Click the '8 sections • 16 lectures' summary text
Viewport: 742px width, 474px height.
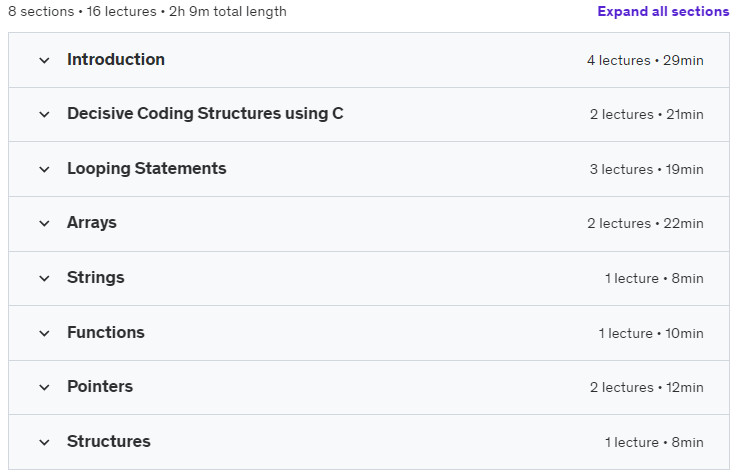click(x=82, y=11)
